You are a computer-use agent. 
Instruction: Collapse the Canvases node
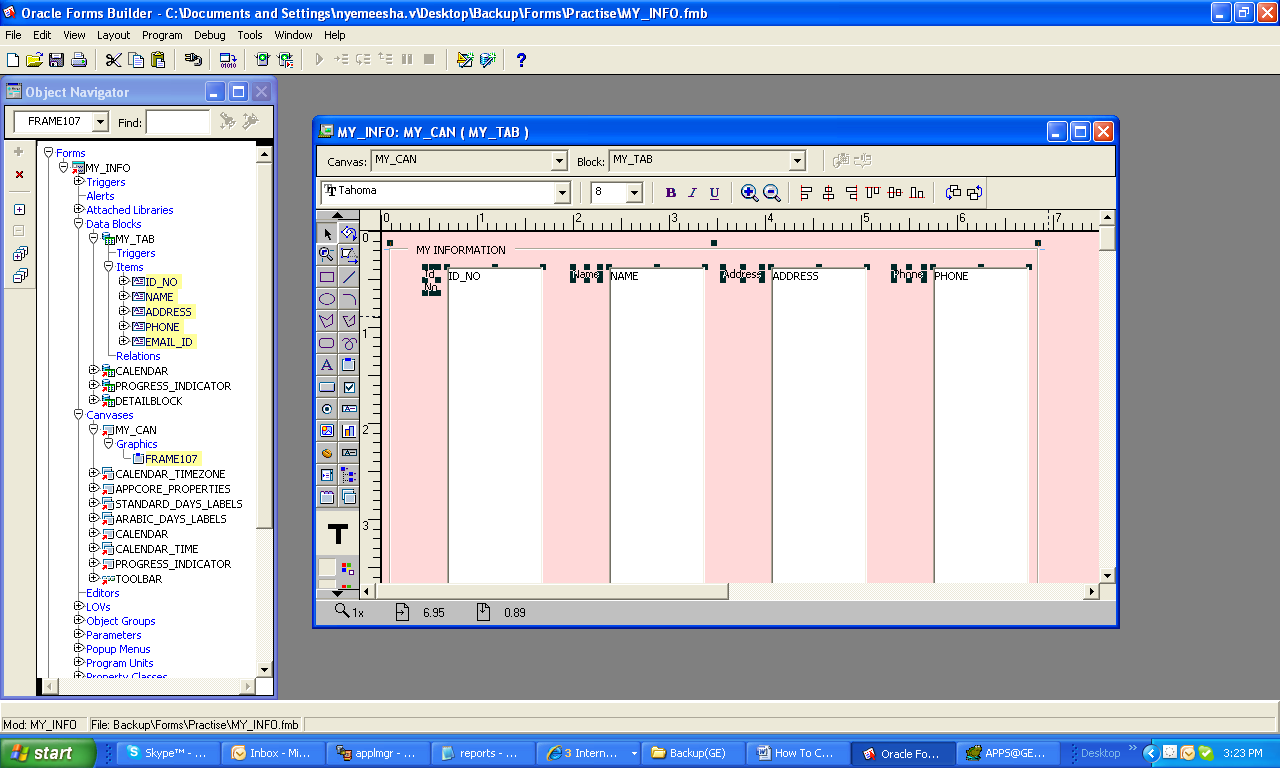(79, 414)
